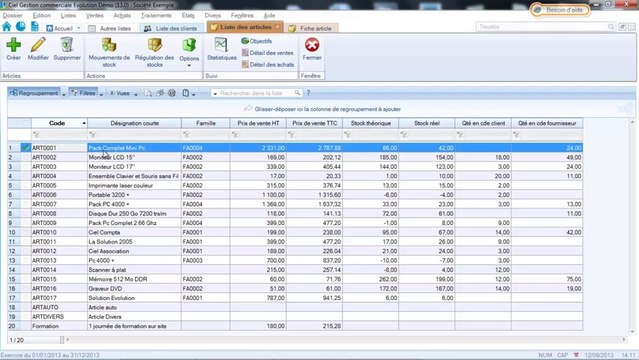
Task: Click the blue document icon beside pie chart
Action: (x=35, y=27)
